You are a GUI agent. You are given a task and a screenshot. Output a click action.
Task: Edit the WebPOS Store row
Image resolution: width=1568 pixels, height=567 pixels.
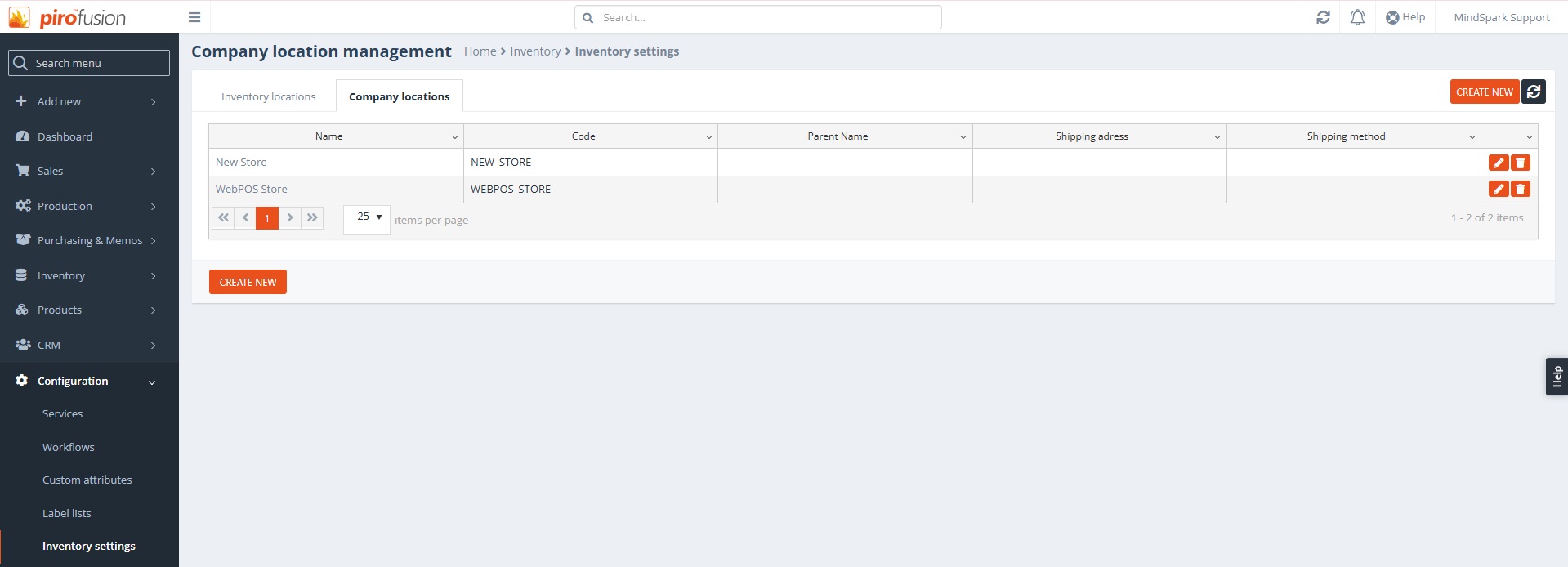click(x=1498, y=189)
